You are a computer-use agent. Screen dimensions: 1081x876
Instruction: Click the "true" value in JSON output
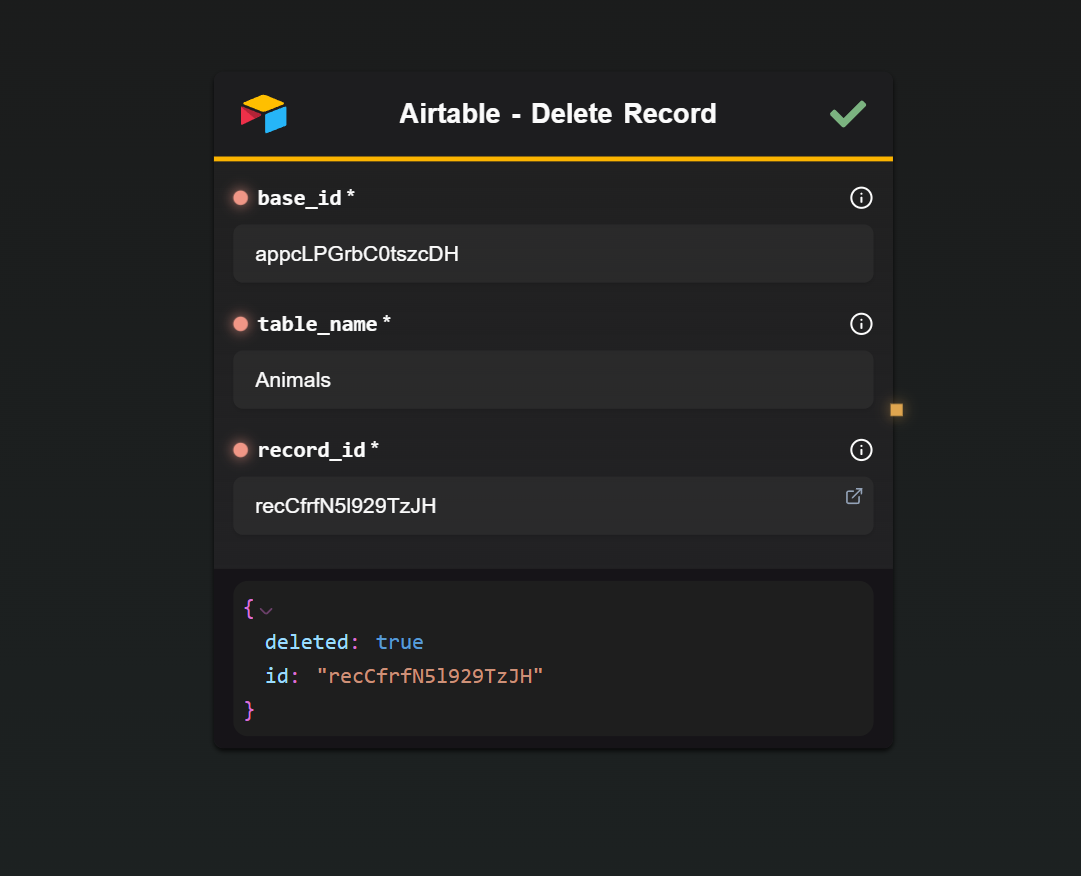[400, 642]
